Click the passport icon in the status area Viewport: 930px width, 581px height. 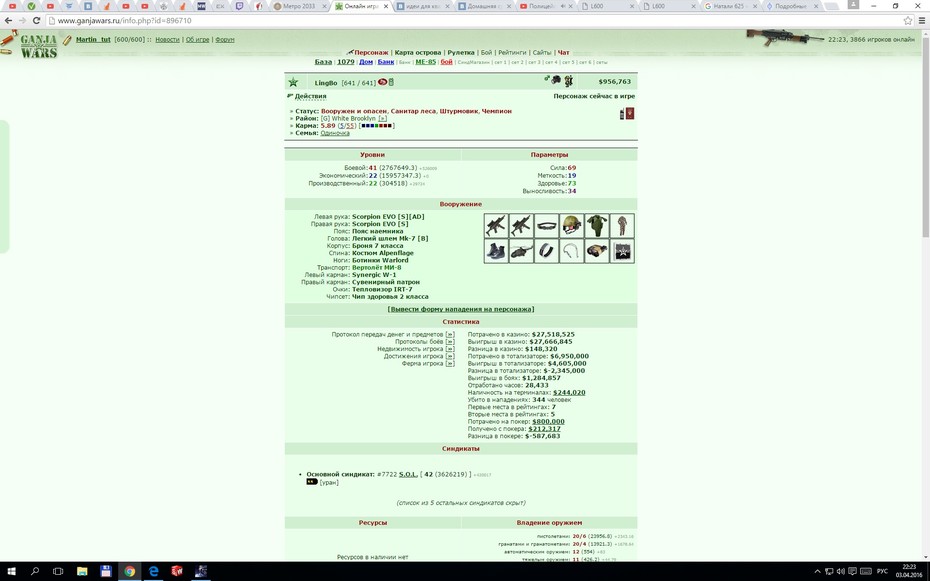point(630,113)
